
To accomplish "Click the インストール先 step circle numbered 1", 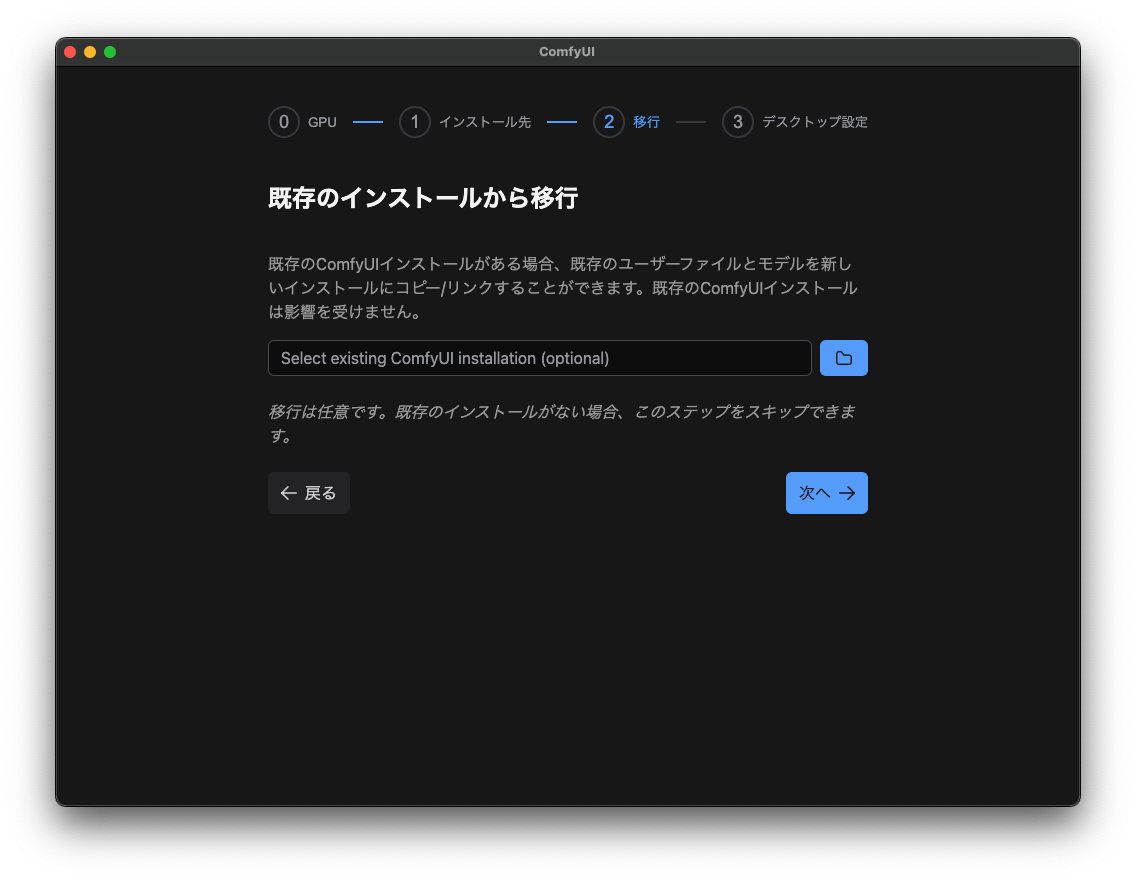I will pyautogui.click(x=415, y=121).
